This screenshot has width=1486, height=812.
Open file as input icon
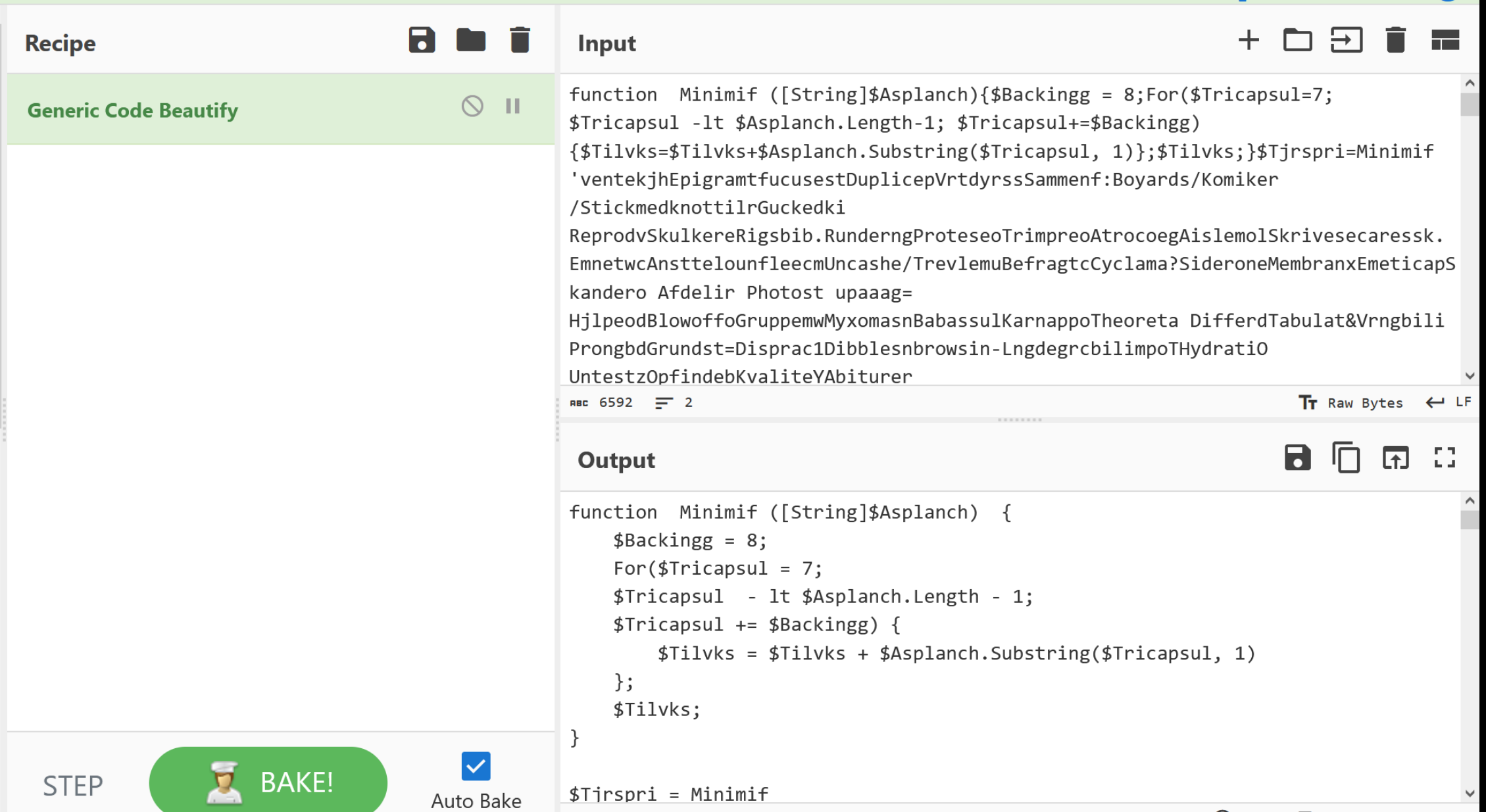pyautogui.click(x=1347, y=41)
